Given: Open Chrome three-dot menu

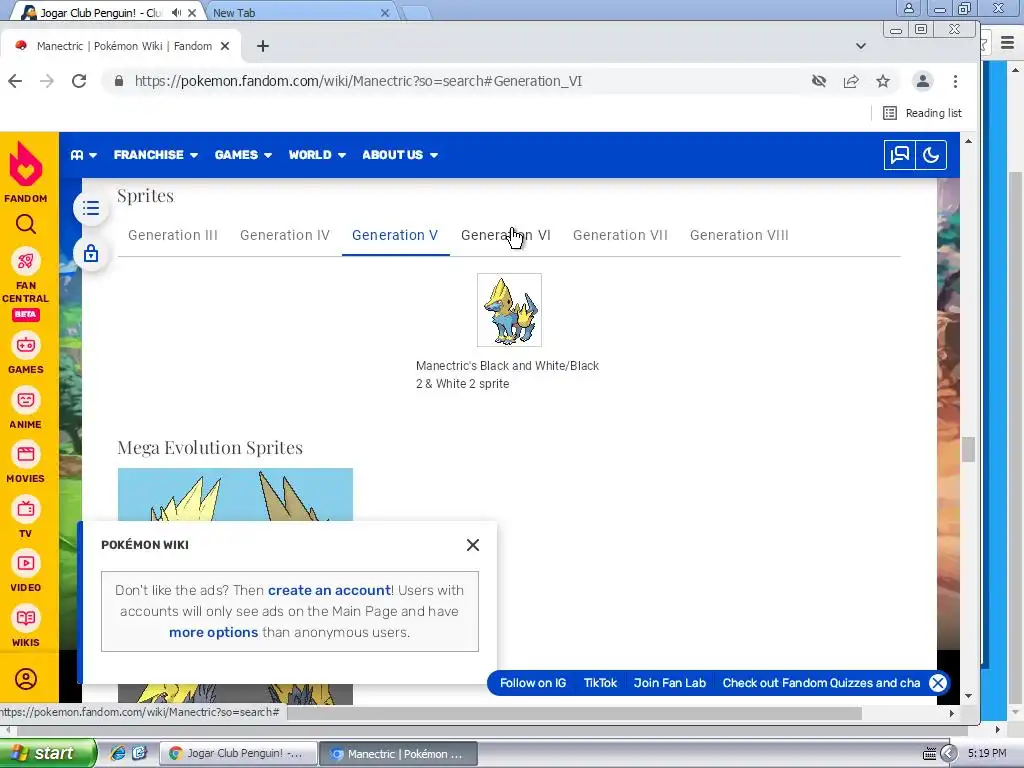Looking at the screenshot, I should pyautogui.click(x=955, y=81).
